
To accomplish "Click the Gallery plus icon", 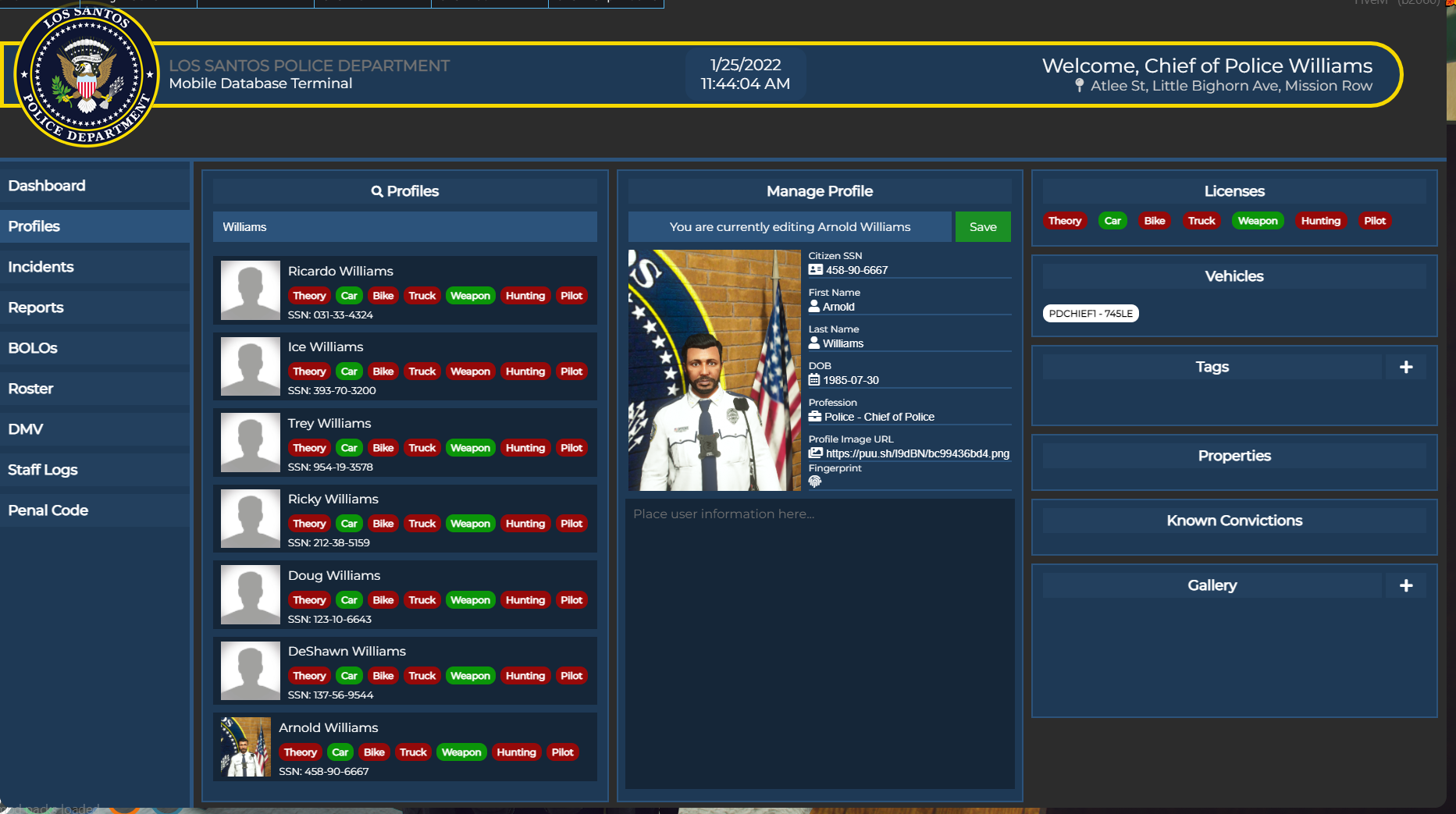I will pos(1406,585).
